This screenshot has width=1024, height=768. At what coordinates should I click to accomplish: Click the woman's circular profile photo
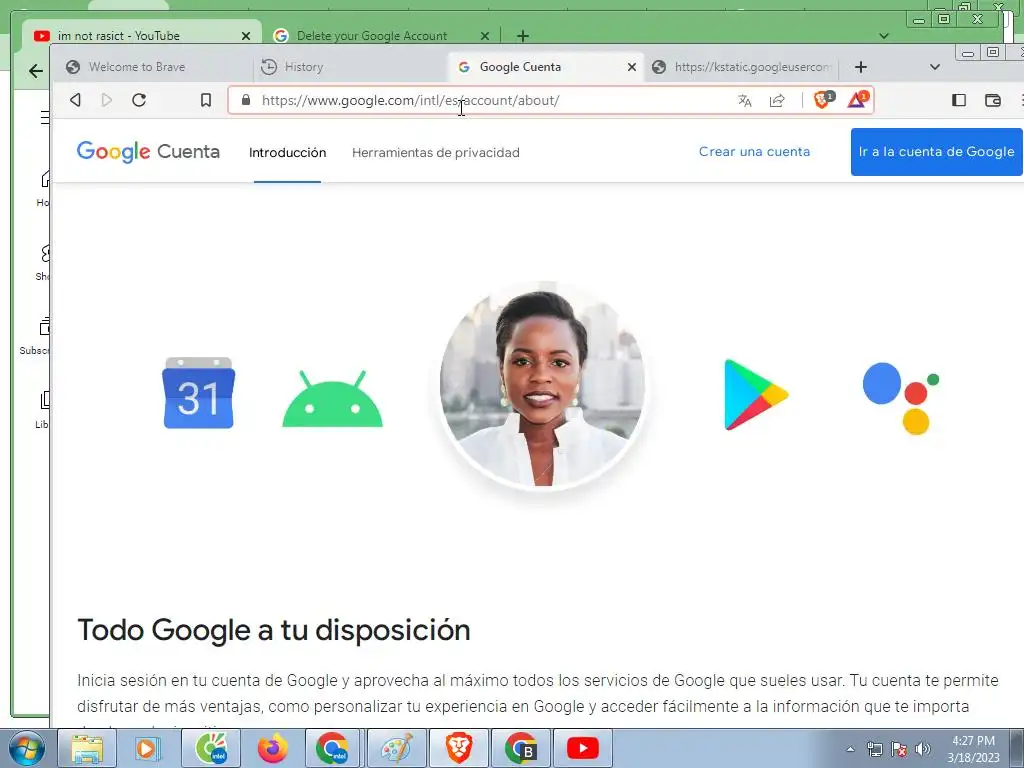[542, 385]
